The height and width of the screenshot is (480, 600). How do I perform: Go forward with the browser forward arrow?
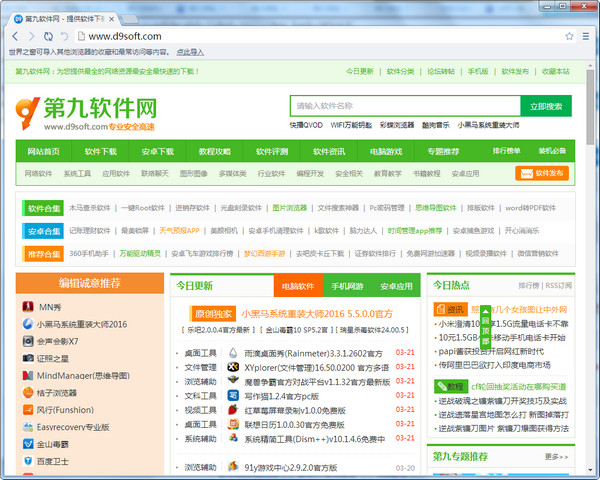click(32, 36)
